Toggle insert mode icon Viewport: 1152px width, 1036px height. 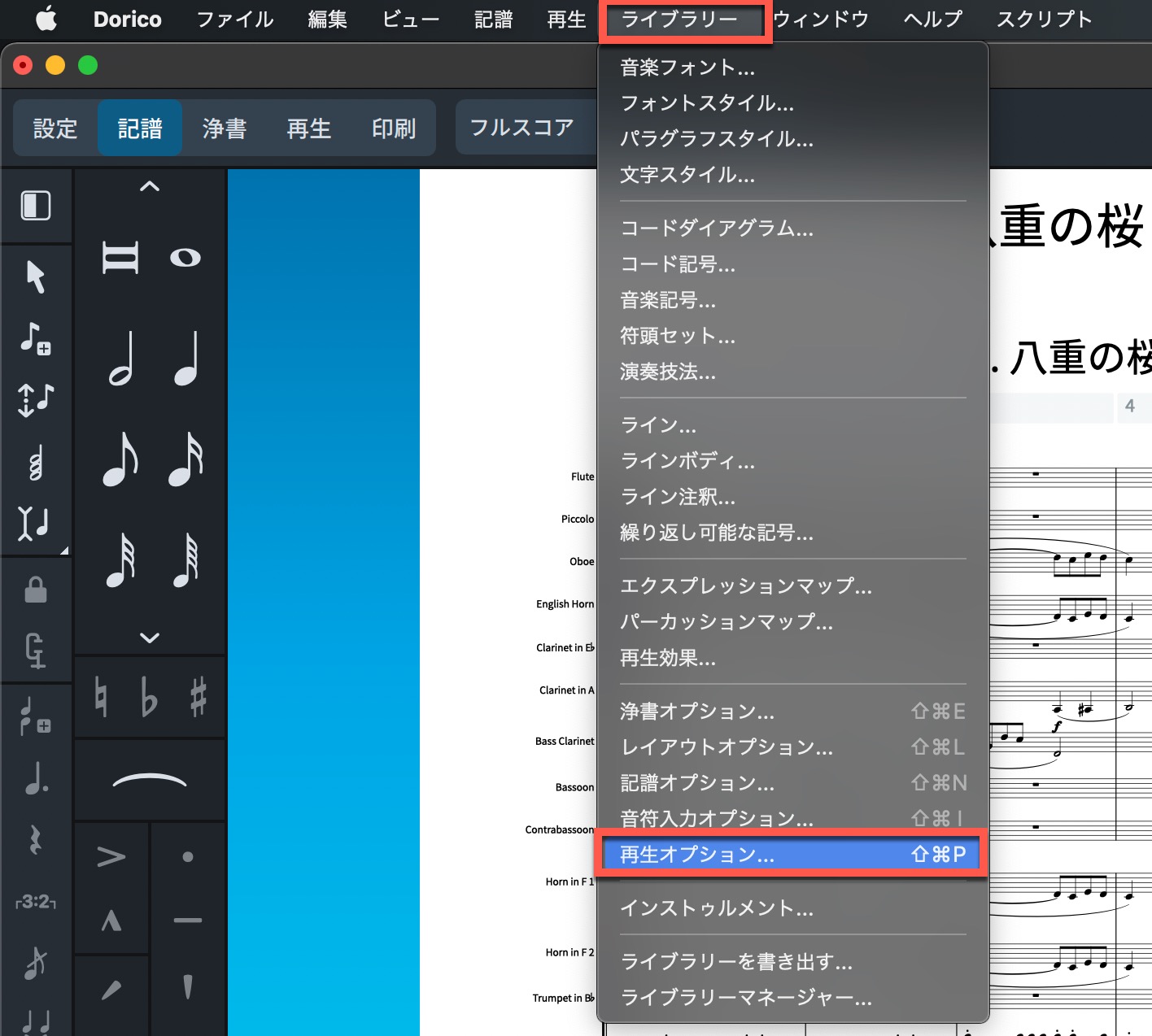coord(34,523)
